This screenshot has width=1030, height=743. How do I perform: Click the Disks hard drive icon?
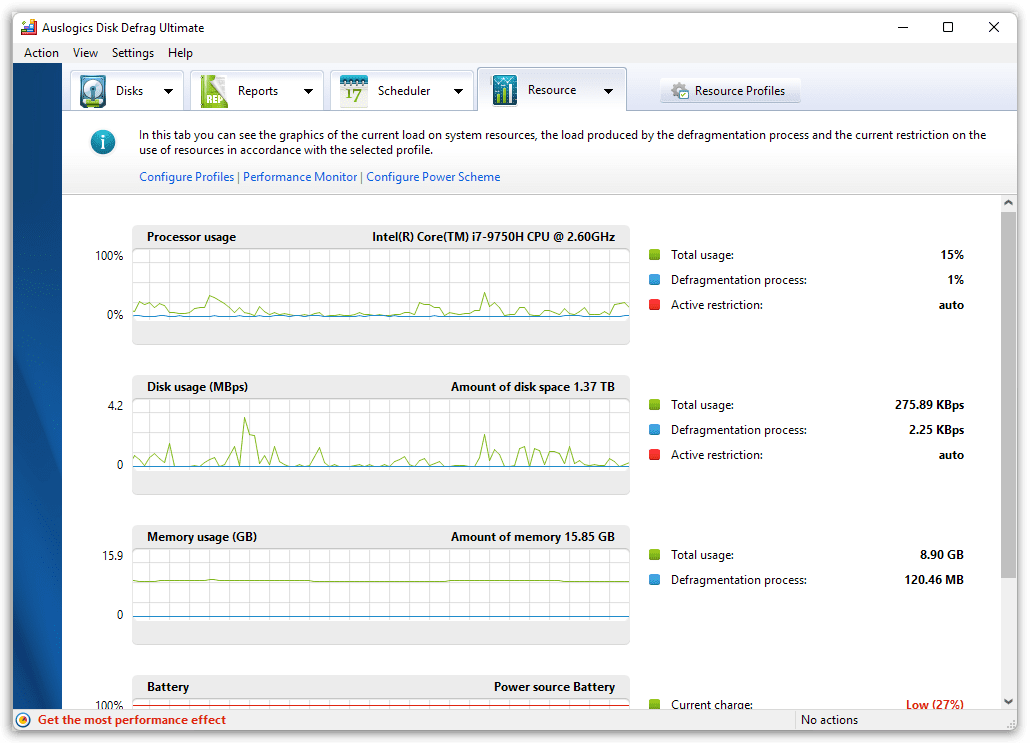click(x=93, y=91)
